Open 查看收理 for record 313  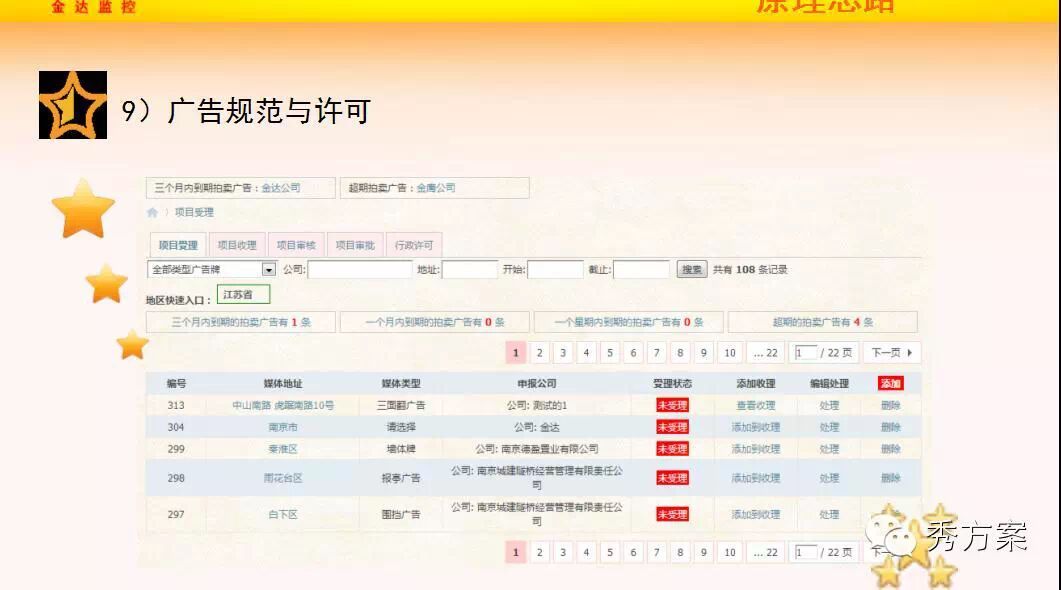click(756, 405)
